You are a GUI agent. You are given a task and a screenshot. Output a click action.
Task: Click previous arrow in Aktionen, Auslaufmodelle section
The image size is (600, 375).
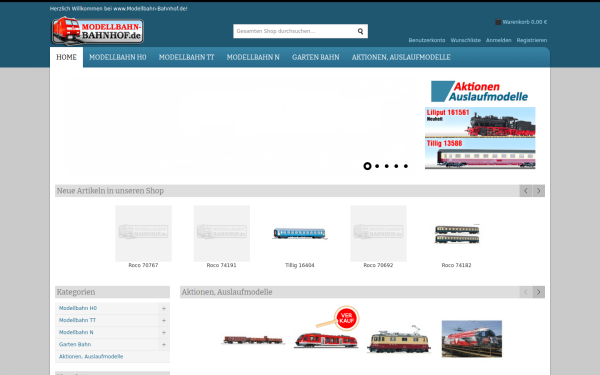pyautogui.click(x=525, y=292)
